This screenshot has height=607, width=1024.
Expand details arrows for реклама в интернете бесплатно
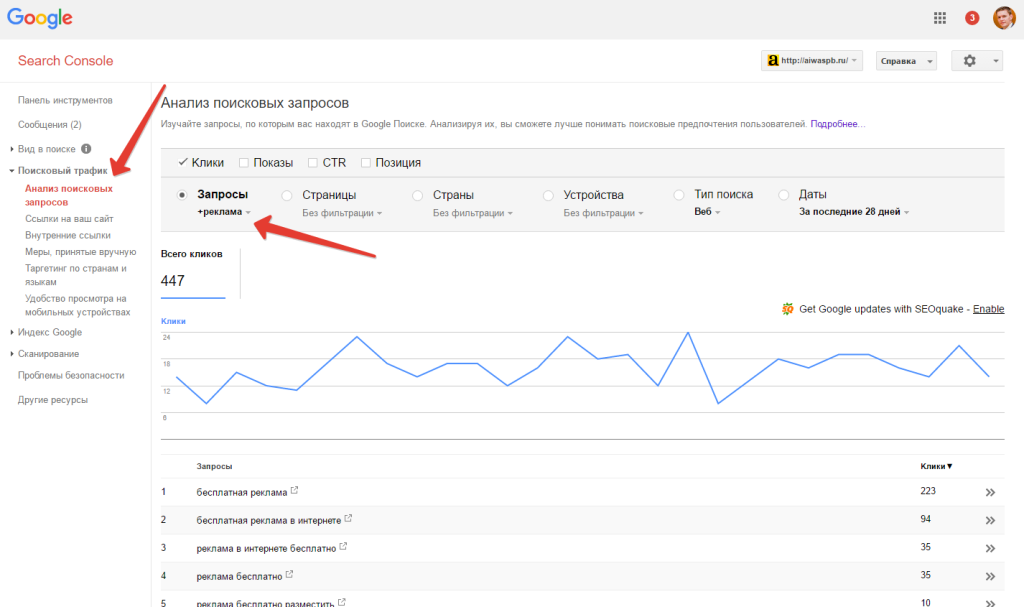point(990,549)
